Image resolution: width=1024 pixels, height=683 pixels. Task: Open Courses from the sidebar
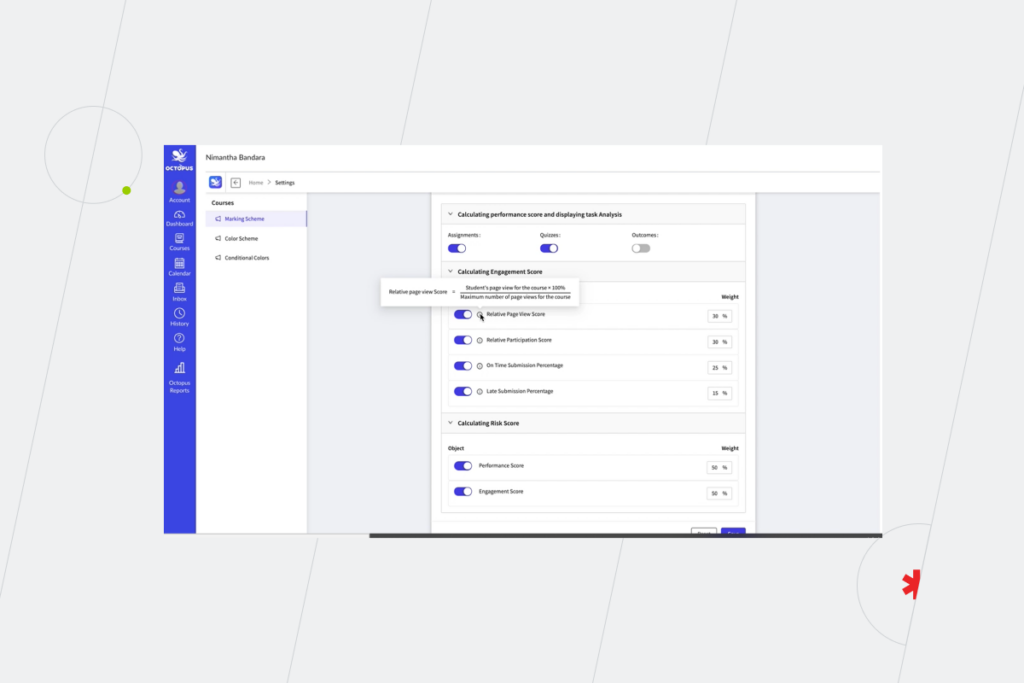click(x=179, y=239)
